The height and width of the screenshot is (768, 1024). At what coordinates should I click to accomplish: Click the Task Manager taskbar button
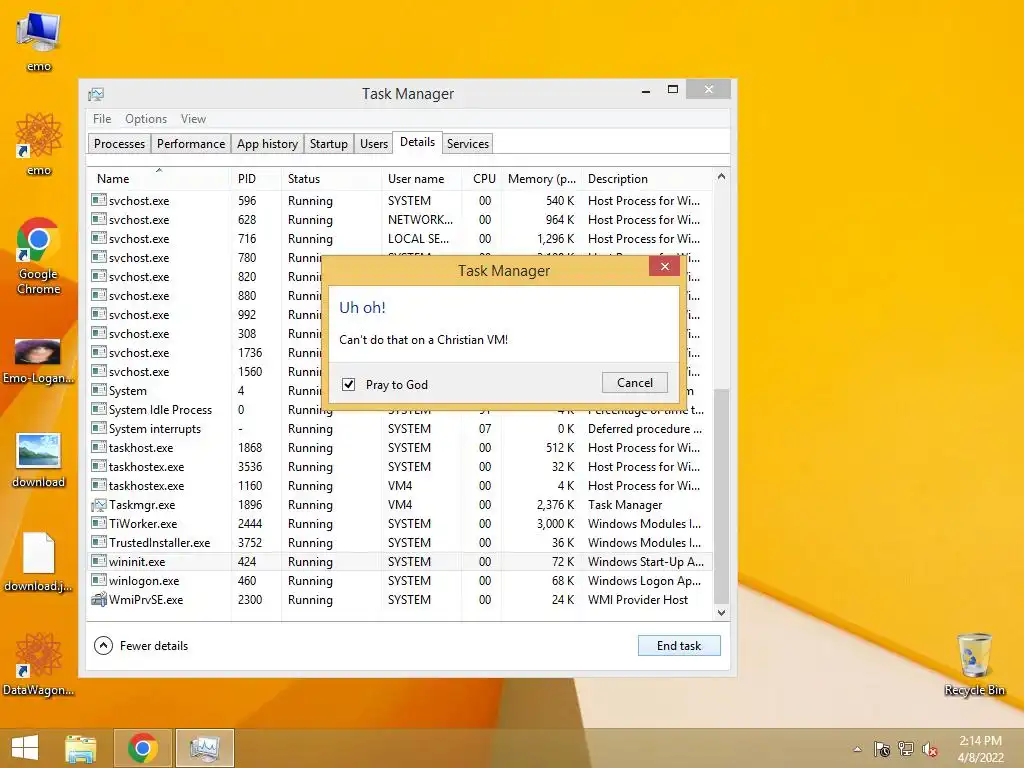[x=205, y=748]
